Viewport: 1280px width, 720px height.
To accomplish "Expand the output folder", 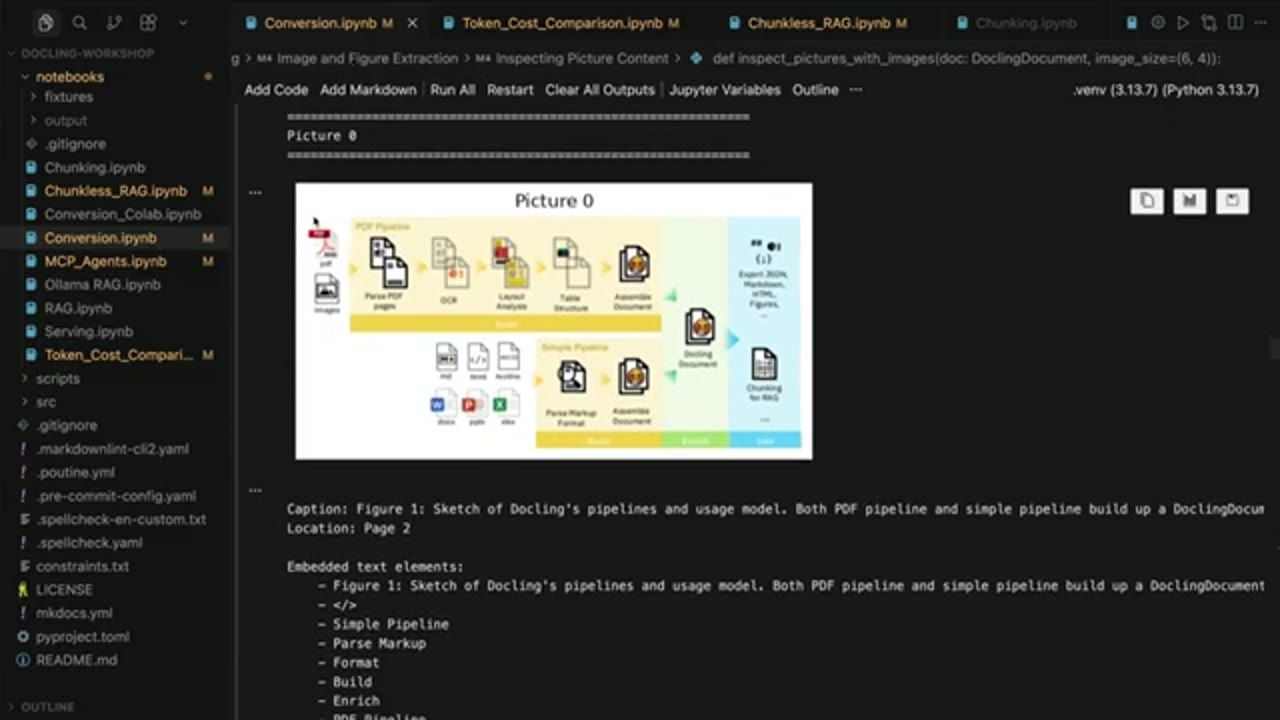I will 65,120.
